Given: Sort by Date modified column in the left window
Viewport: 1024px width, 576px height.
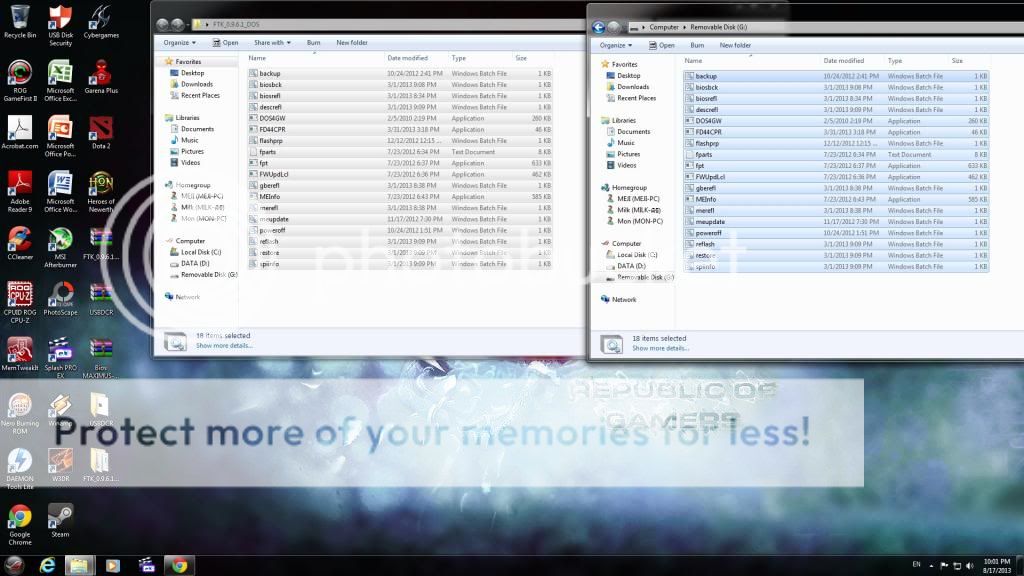Looking at the screenshot, I should 407,58.
